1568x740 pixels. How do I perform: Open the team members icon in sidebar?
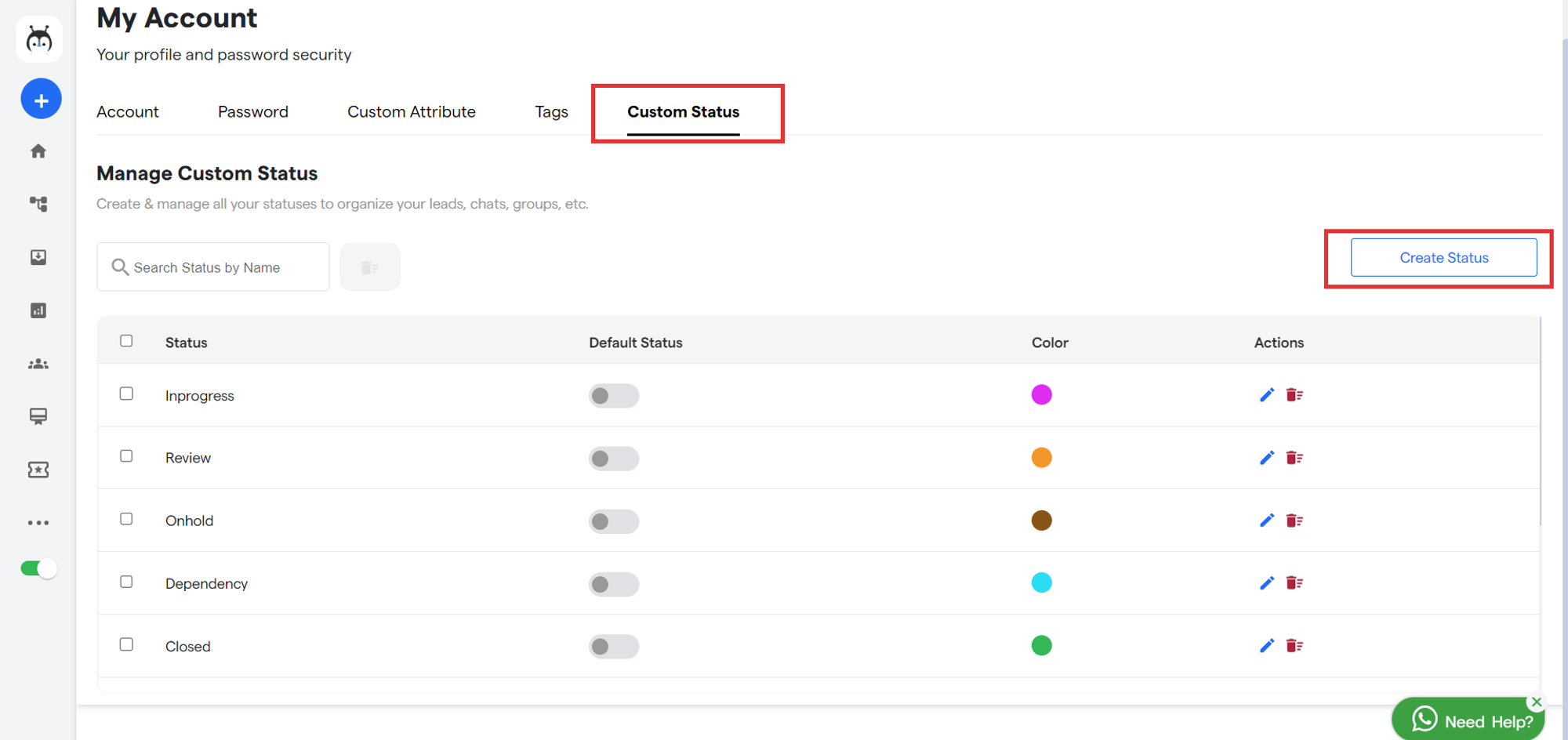(x=38, y=364)
